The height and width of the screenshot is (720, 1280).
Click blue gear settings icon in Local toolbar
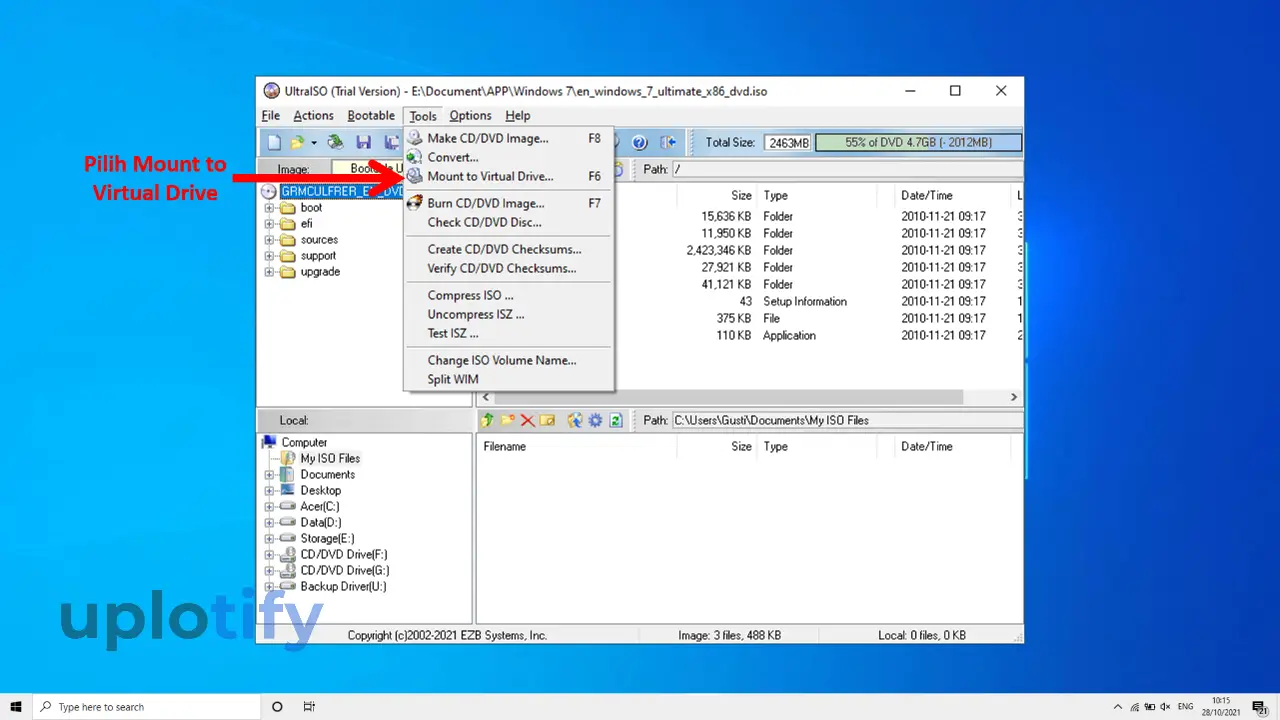595,420
